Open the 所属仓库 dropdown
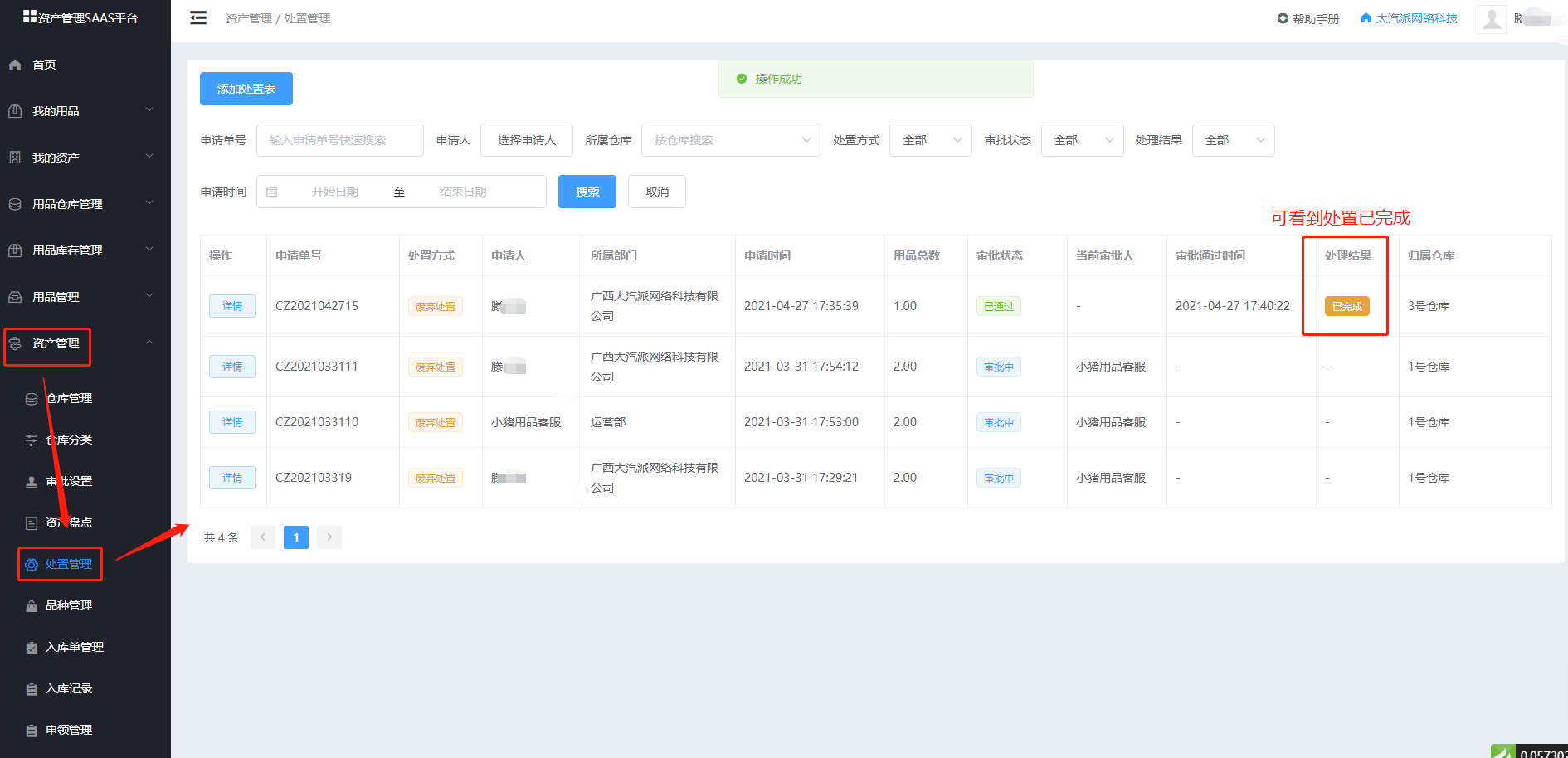This screenshot has width=1568, height=758. click(731, 140)
